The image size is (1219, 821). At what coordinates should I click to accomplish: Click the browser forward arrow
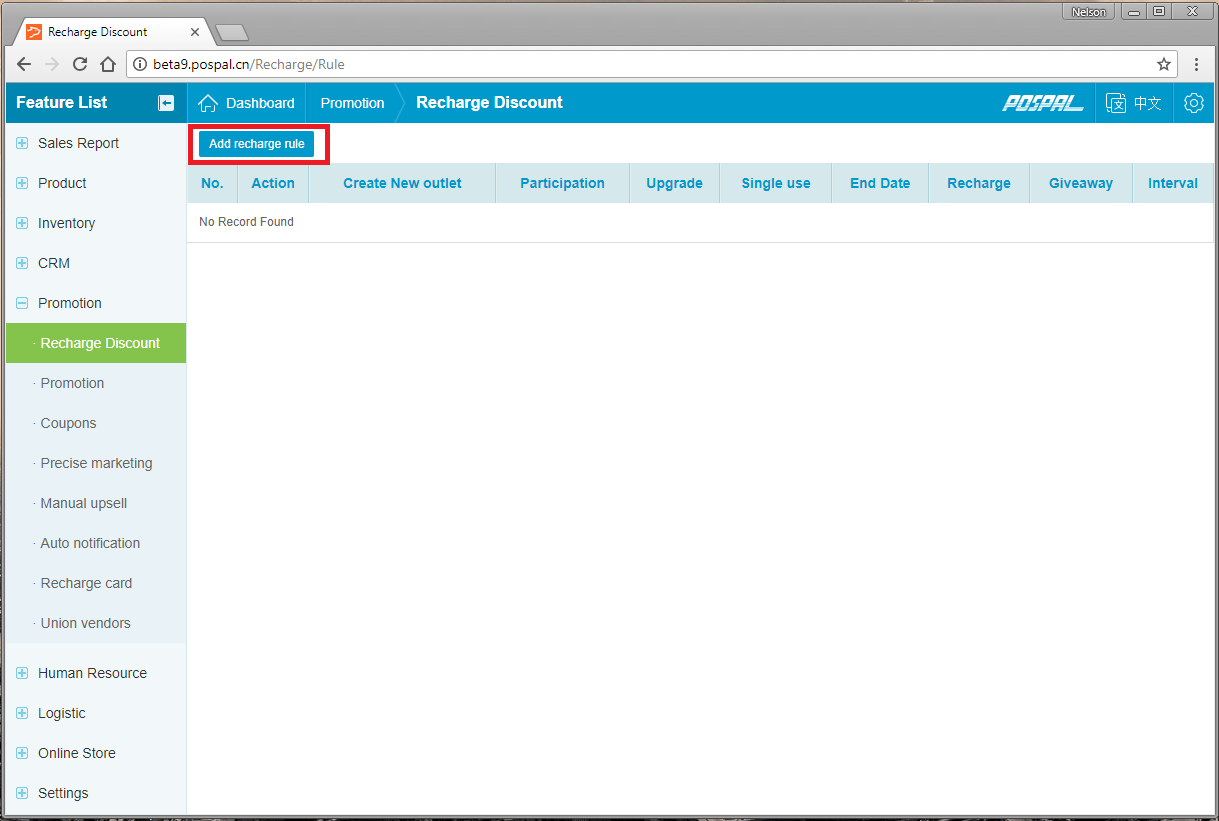(52, 64)
